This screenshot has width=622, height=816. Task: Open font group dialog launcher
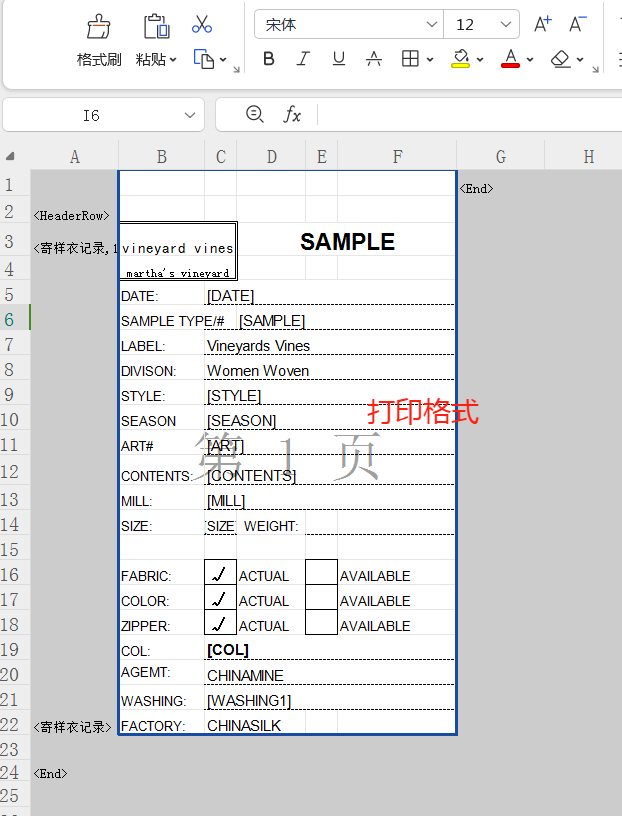[595, 69]
